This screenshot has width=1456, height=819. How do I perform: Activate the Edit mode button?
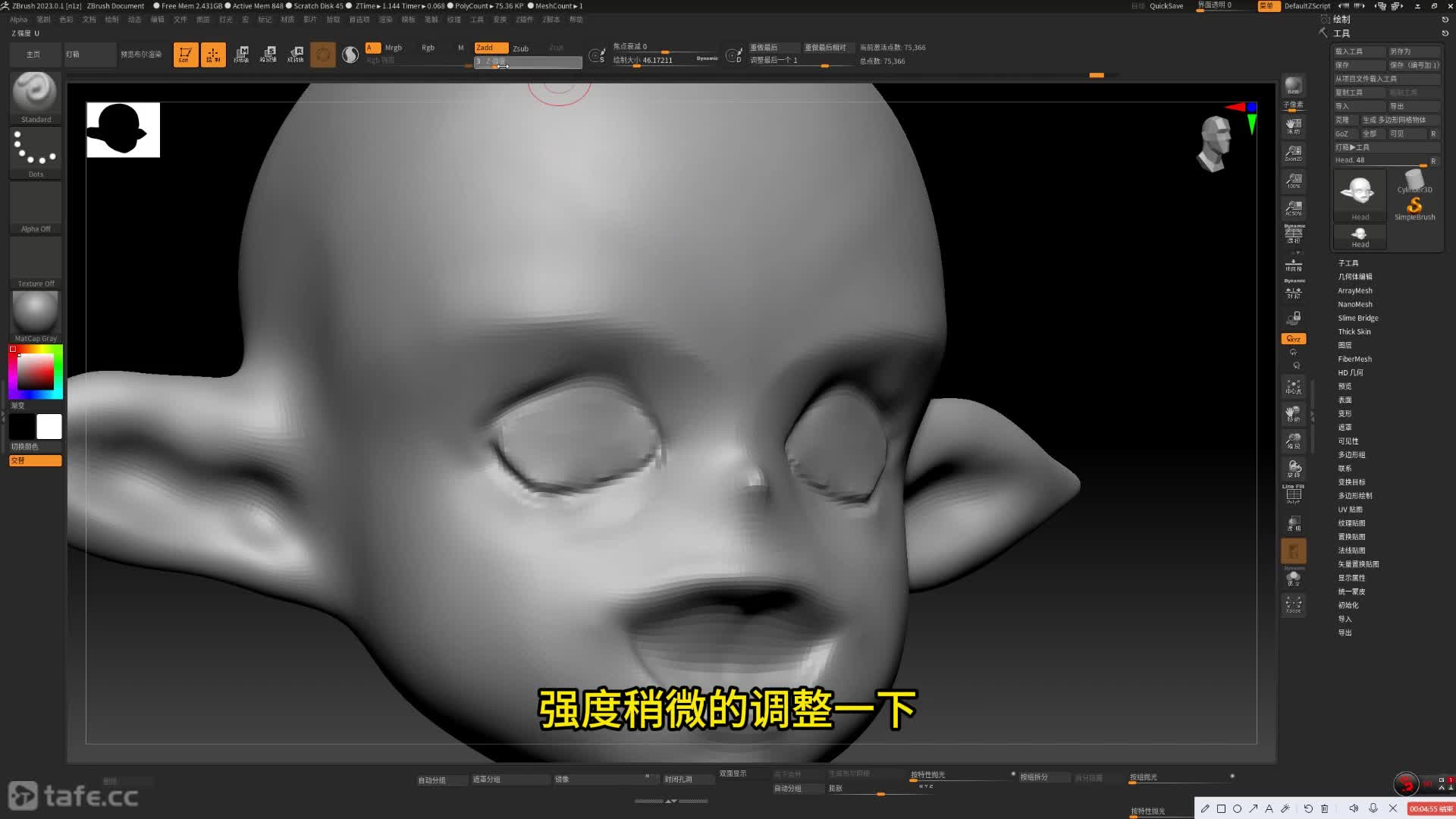pos(186,55)
